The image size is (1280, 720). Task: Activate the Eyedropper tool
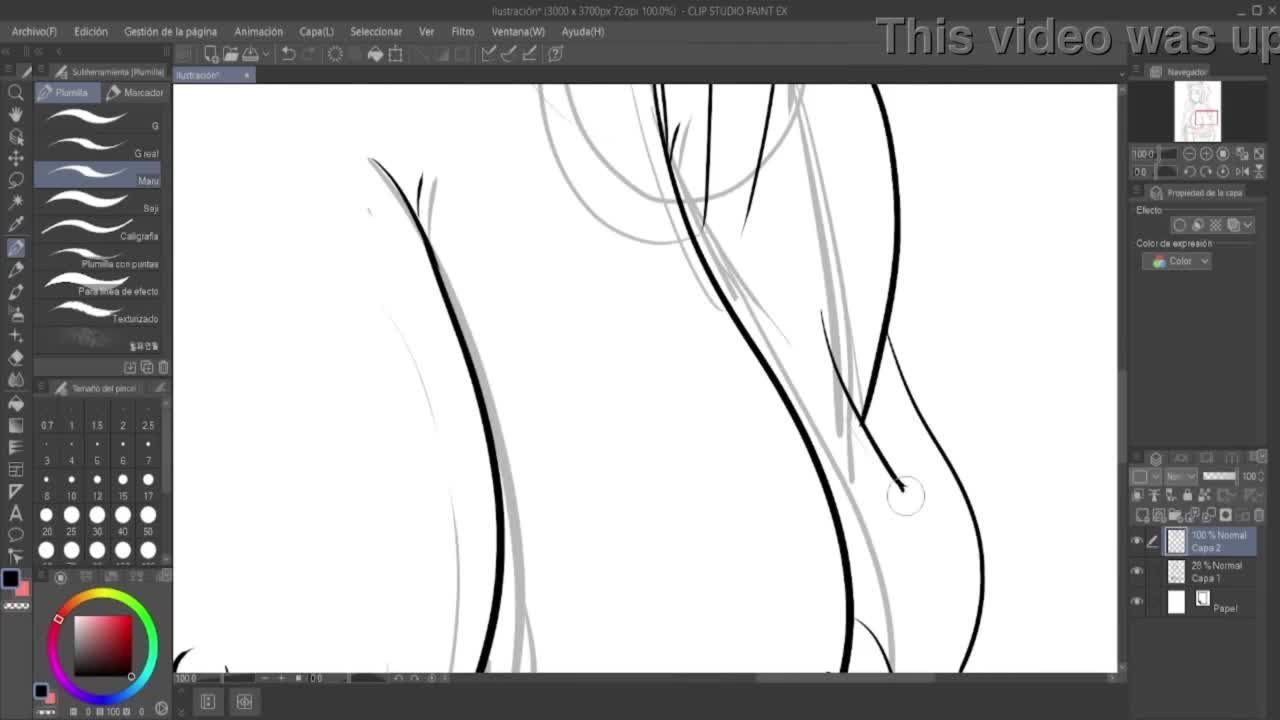16,224
